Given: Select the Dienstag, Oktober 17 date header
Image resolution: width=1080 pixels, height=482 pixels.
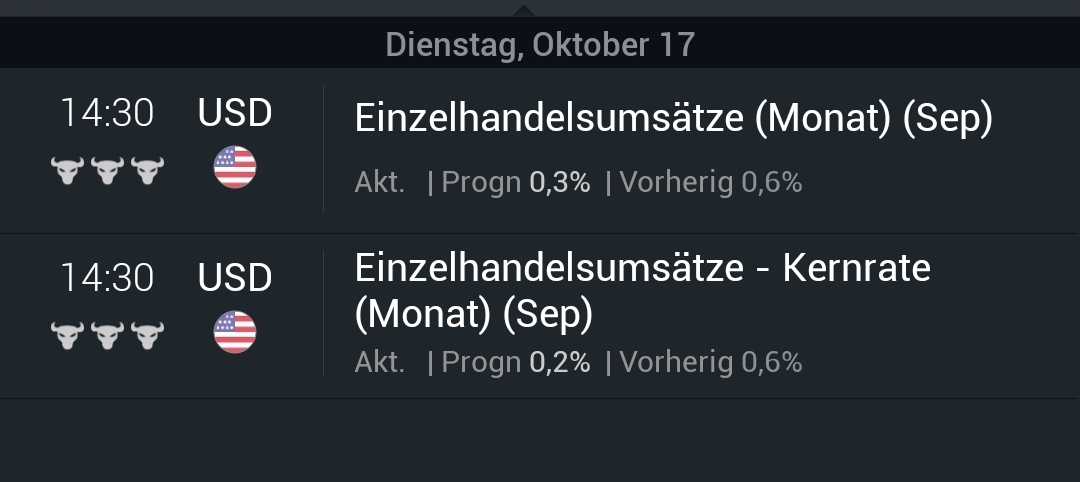Looking at the screenshot, I should click(x=540, y=45).
